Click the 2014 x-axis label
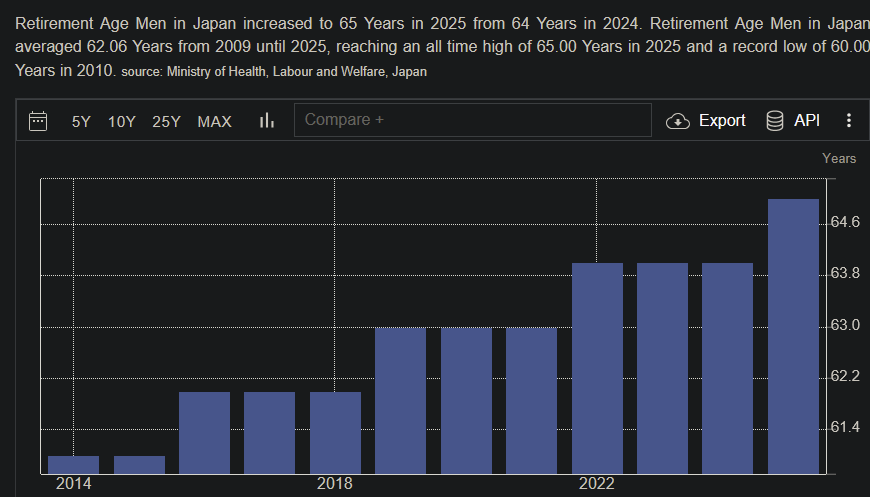870x497 pixels. [x=73, y=484]
